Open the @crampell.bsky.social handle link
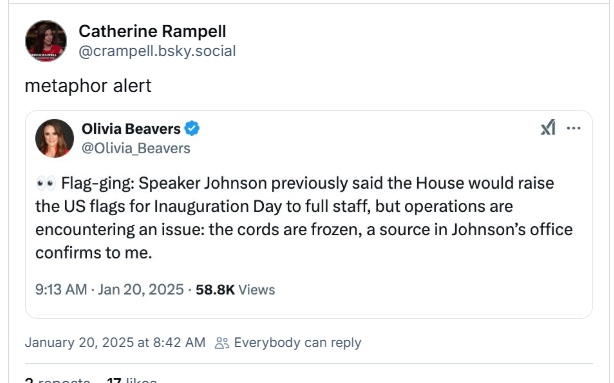Image resolution: width=614 pixels, height=383 pixels. [157, 51]
